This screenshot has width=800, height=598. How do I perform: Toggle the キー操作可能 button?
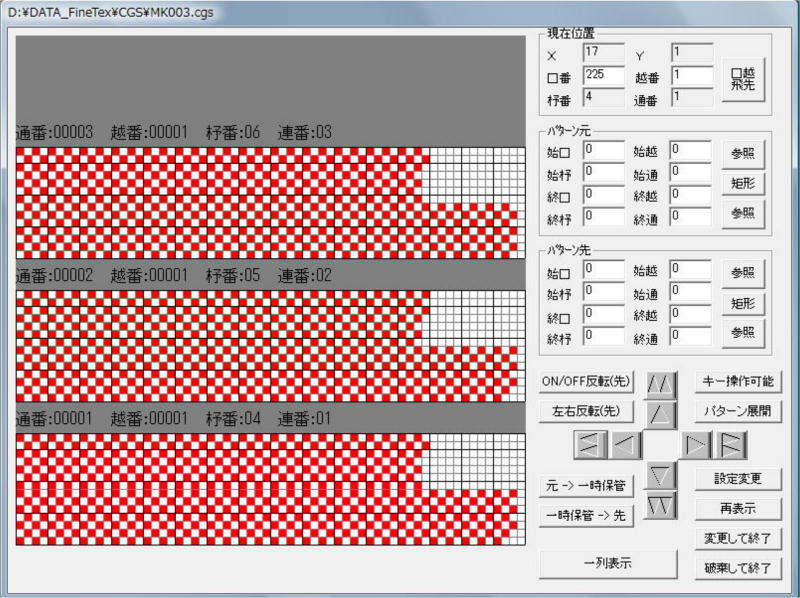pos(738,381)
